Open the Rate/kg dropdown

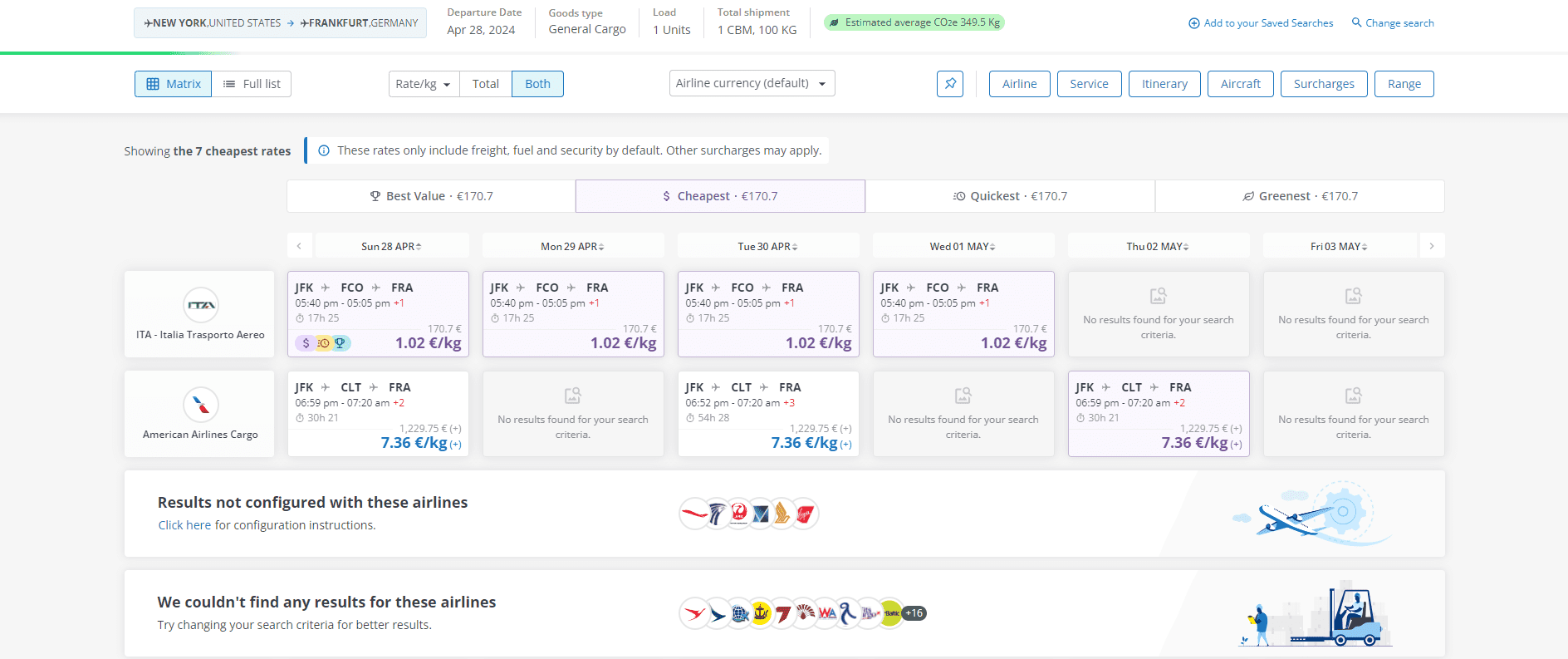(x=424, y=84)
